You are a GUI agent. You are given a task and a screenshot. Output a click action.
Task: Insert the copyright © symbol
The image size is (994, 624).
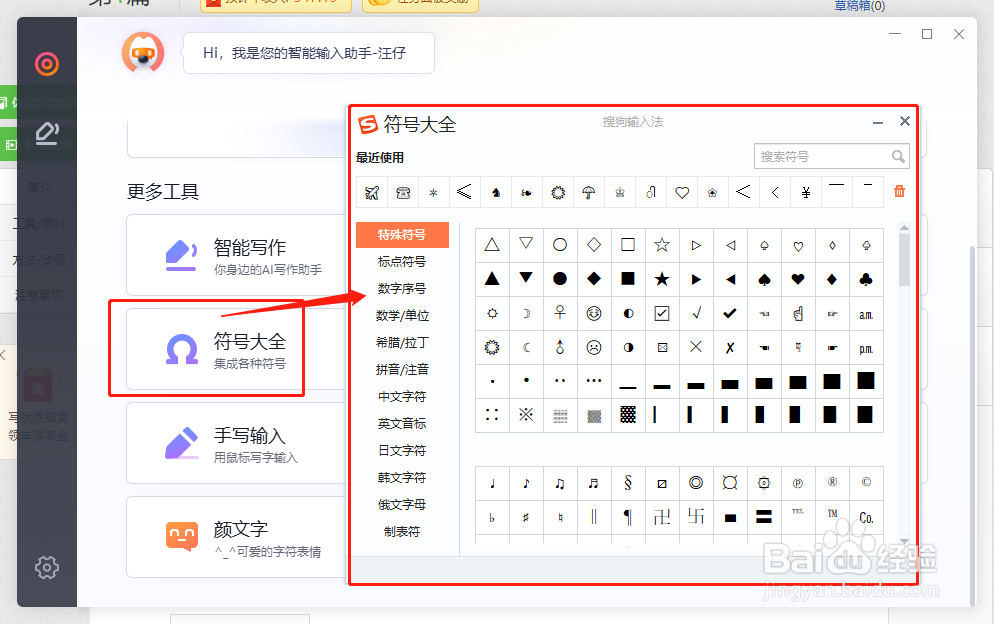point(866,483)
